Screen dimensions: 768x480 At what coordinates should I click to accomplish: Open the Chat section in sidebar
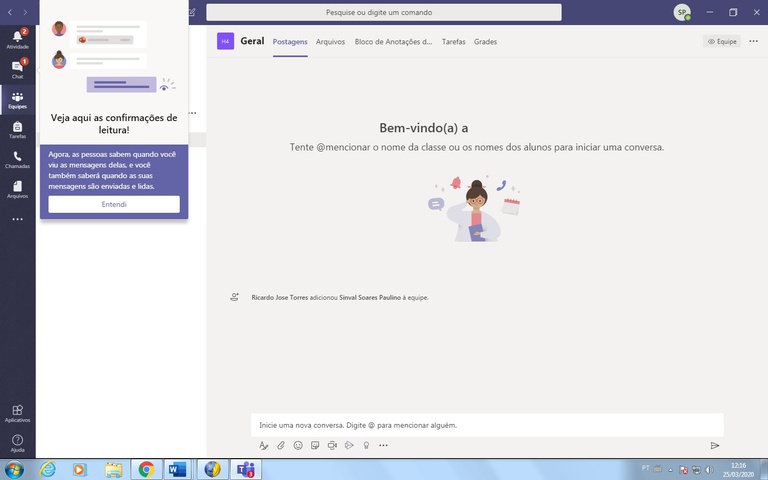click(17, 68)
